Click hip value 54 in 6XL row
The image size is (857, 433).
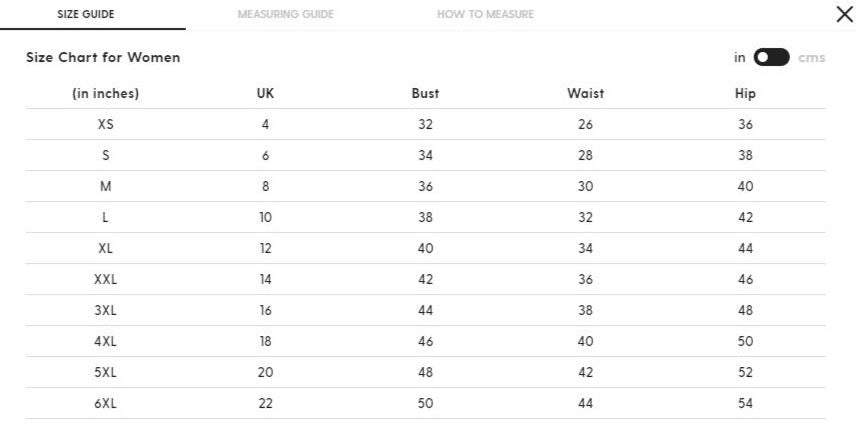(745, 403)
